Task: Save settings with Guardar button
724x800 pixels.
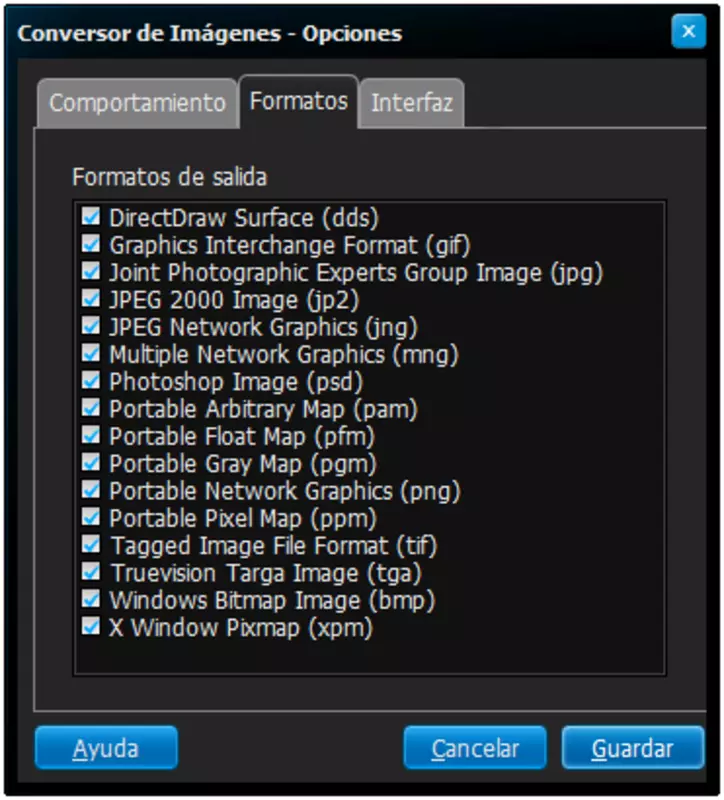Action: coord(633,748)
